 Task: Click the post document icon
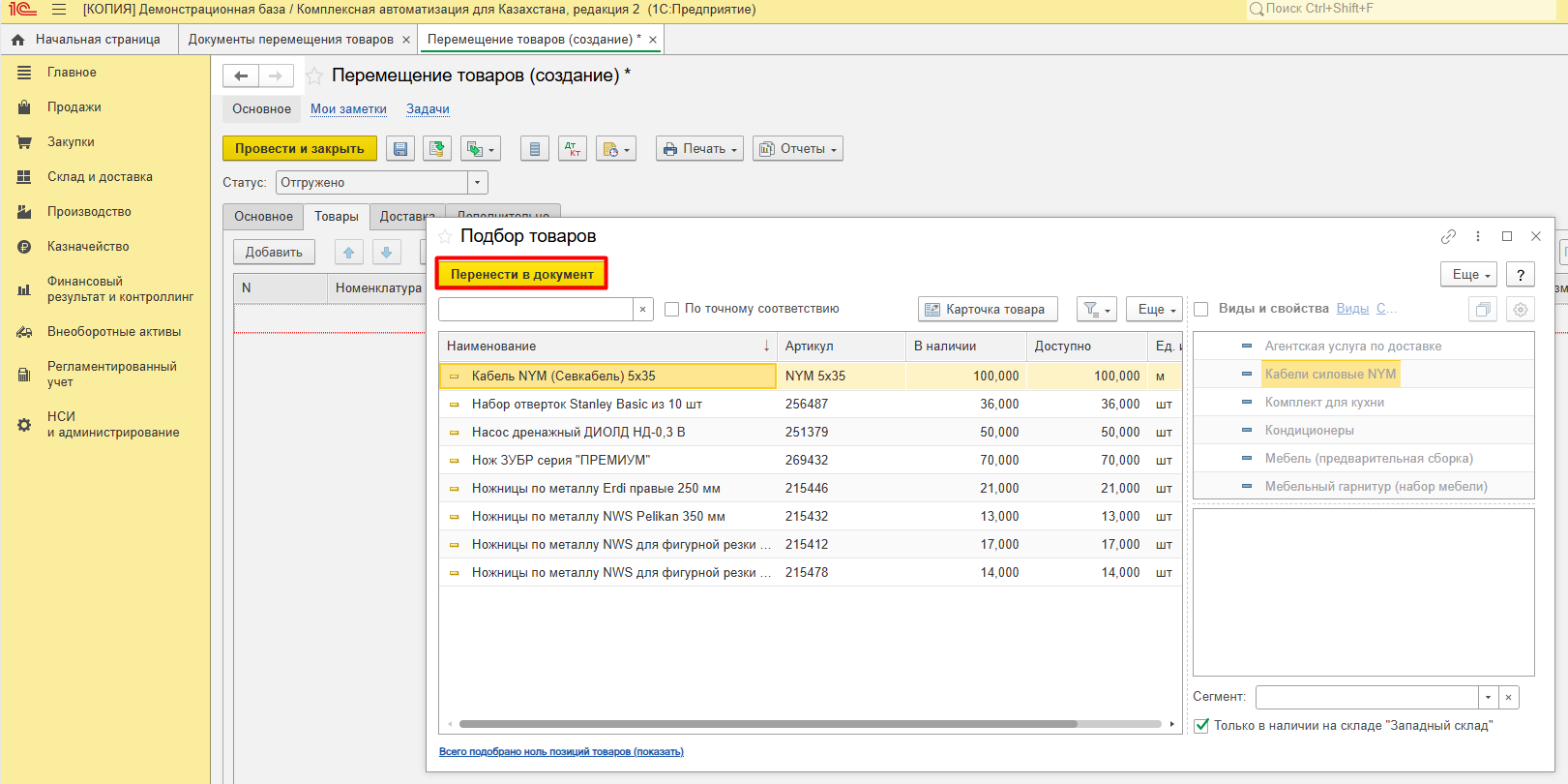coord(437,149)
